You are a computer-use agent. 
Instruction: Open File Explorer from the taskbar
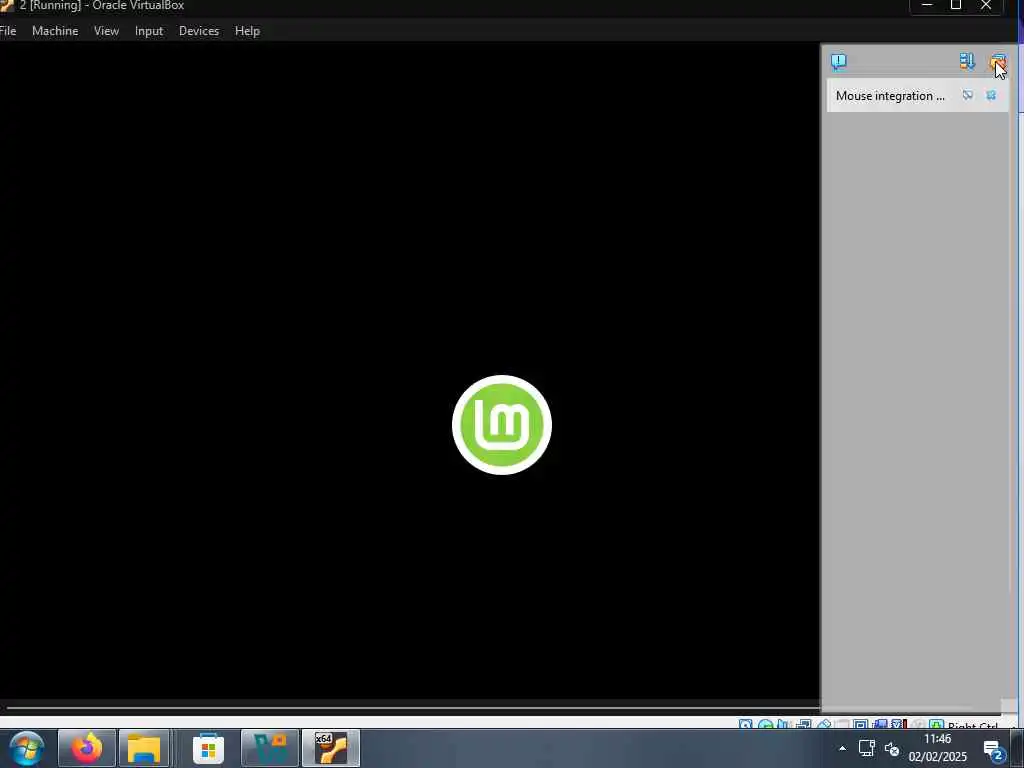pos(144,748)
